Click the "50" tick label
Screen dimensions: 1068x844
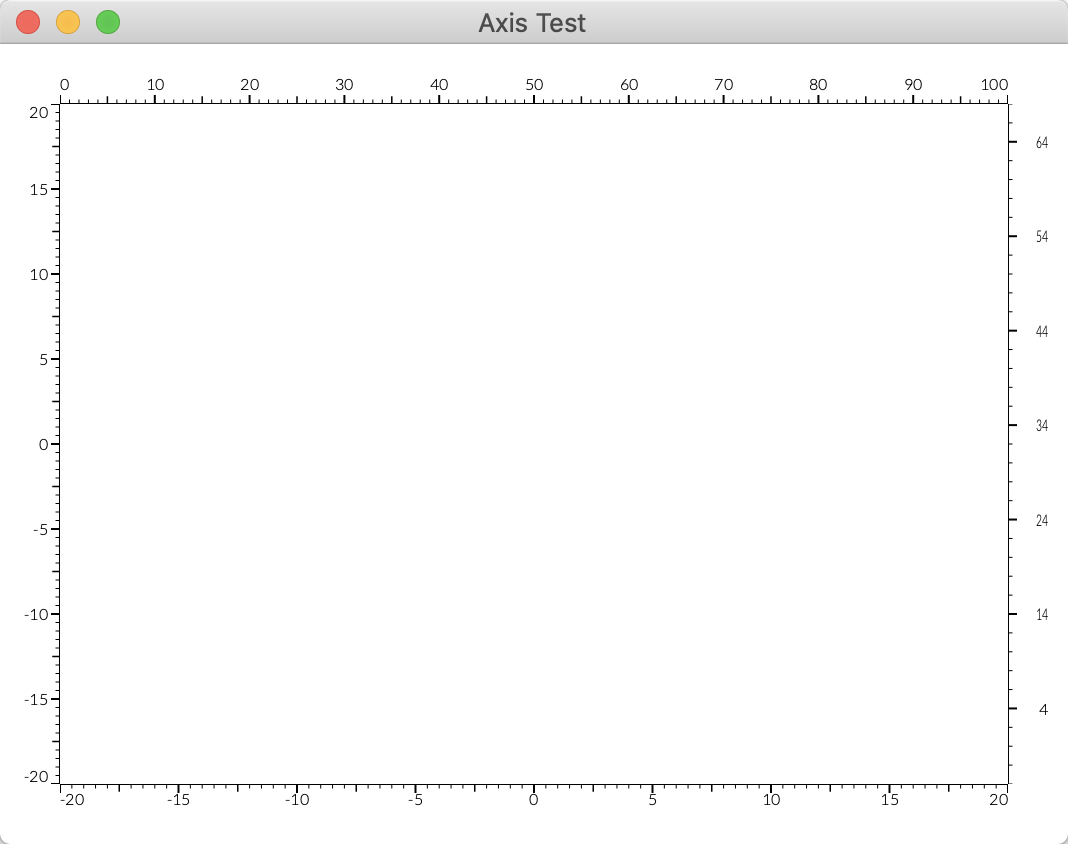tap(534, 84)
